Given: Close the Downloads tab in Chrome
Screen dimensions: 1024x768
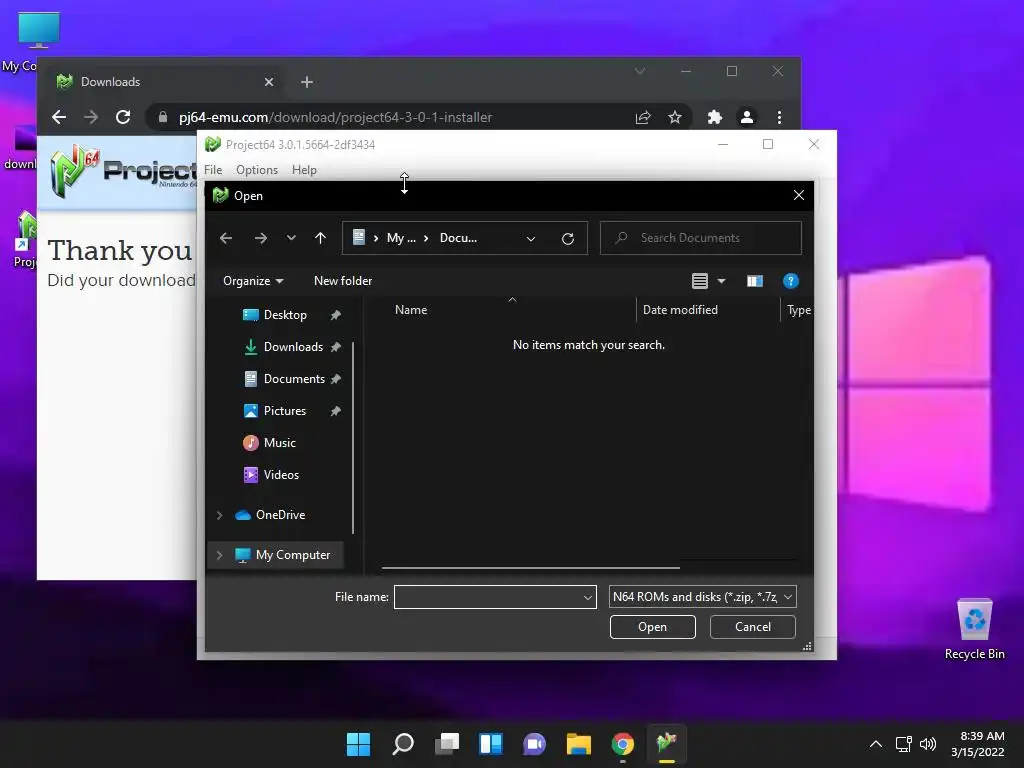Looking at the screenshot, I should pos(269,82).
